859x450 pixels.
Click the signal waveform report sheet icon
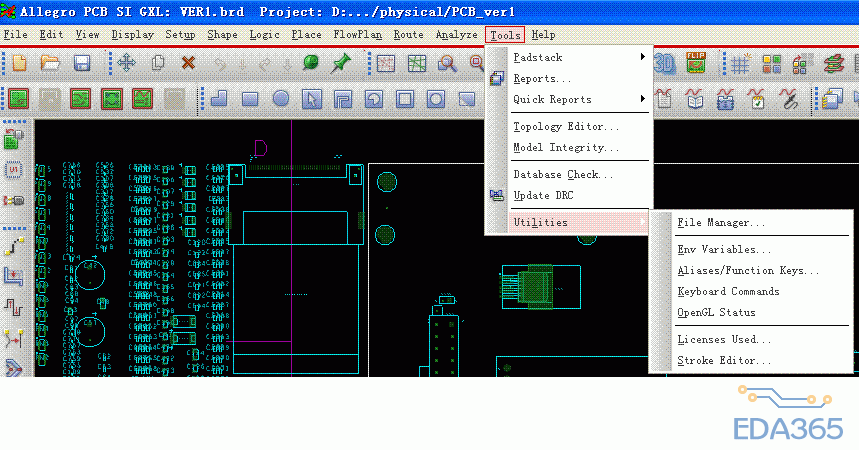[663, 99]
